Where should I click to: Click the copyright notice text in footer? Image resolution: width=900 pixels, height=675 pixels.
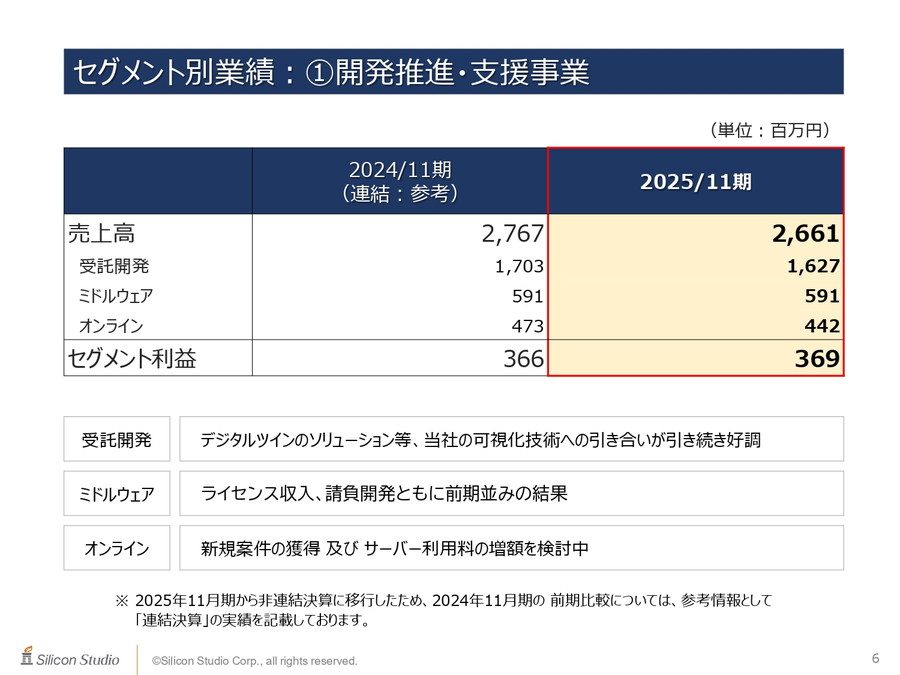point(254,661)
